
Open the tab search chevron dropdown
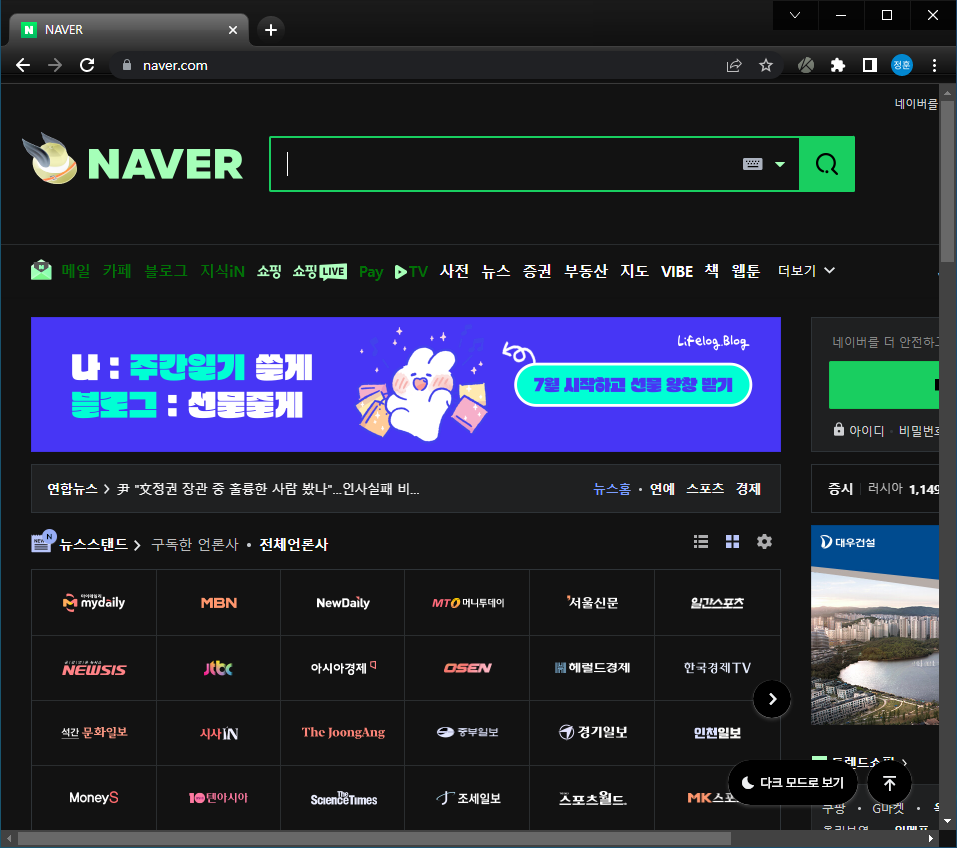[795, 15]
